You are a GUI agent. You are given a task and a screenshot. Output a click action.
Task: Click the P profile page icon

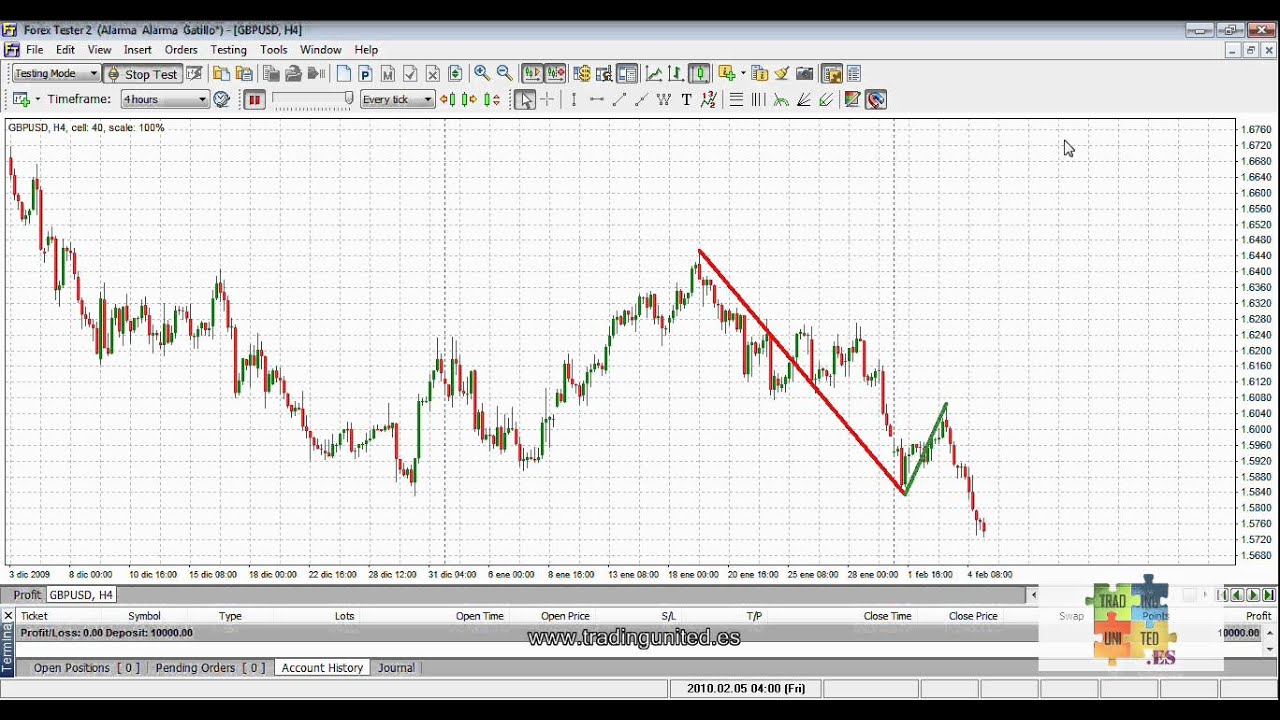coord(365,73)
